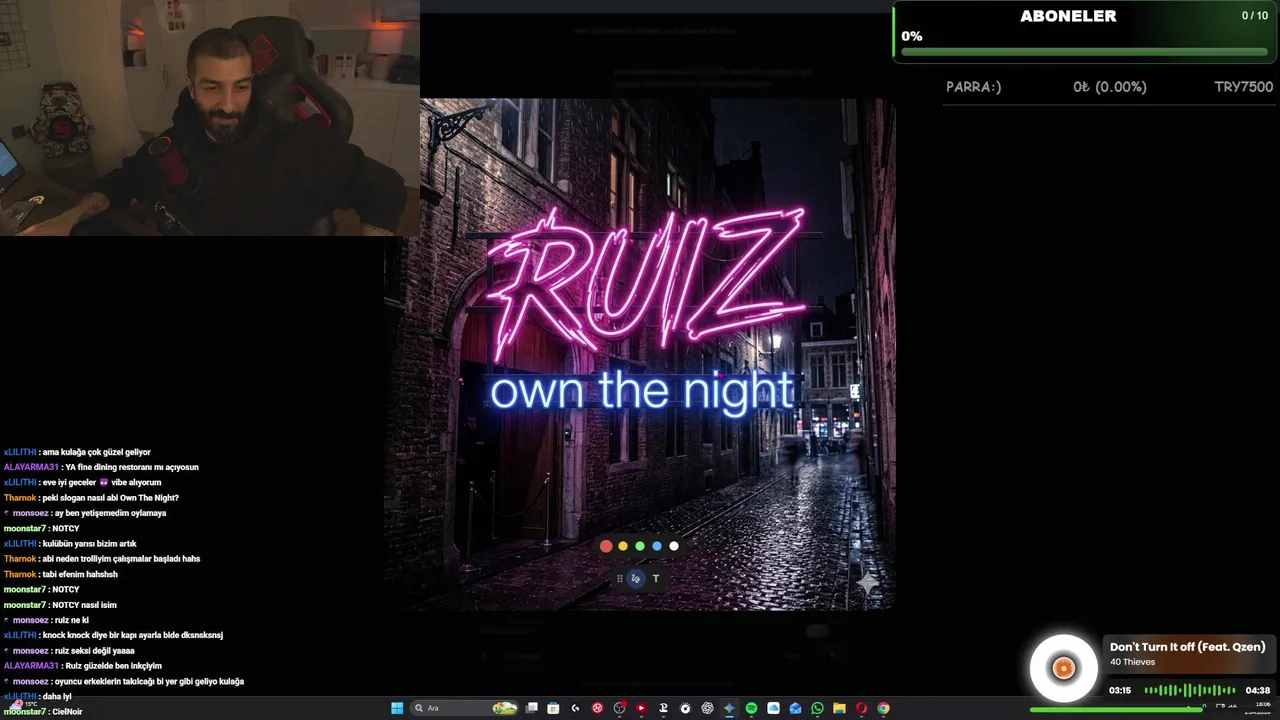This screenshot has height=720, width=1280.
Task: Open the Windows Start menu
Action: tap(397, 708)
